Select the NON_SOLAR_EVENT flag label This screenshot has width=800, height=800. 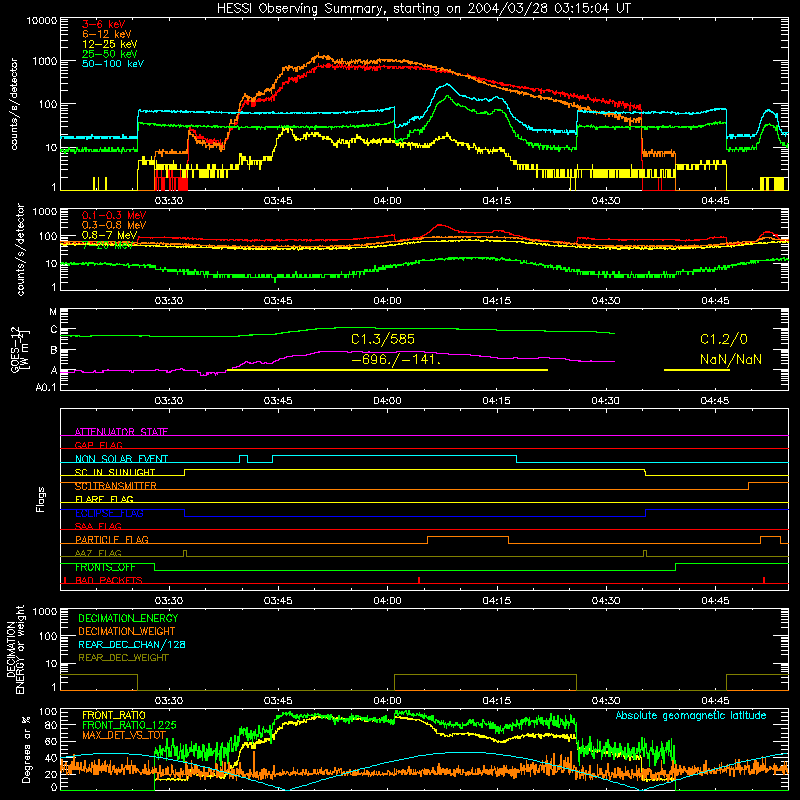point(121,459)
